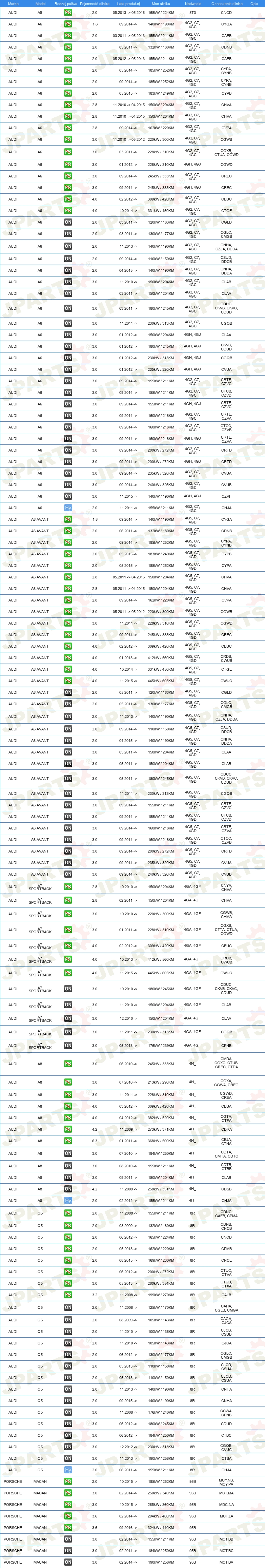Click the diesel icon for Audi A8 4.2 CDSB
The width and height of the screenshot is (265, 1568).
click(x=68, y=1189)
